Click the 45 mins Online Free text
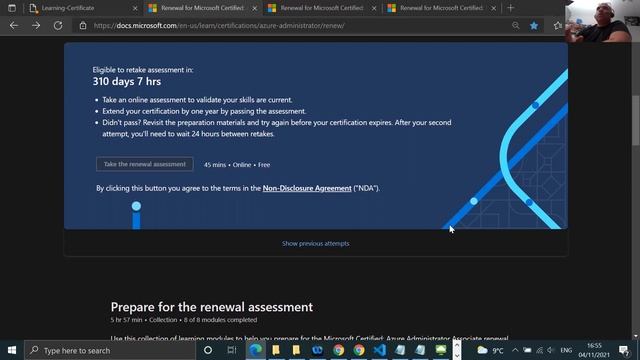Screen dimensions: 640x360 237,165
